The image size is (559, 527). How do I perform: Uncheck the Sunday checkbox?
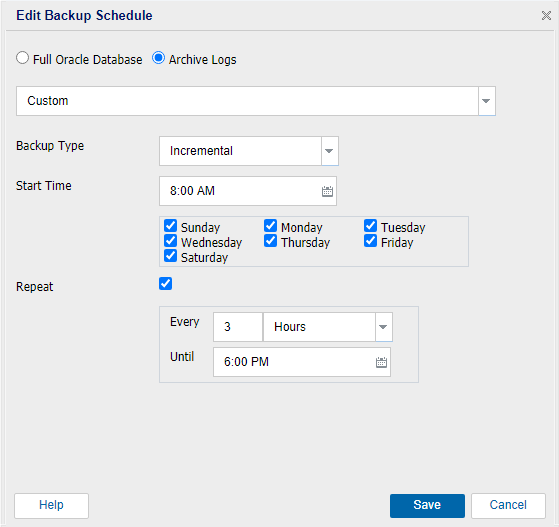point(170,226)
